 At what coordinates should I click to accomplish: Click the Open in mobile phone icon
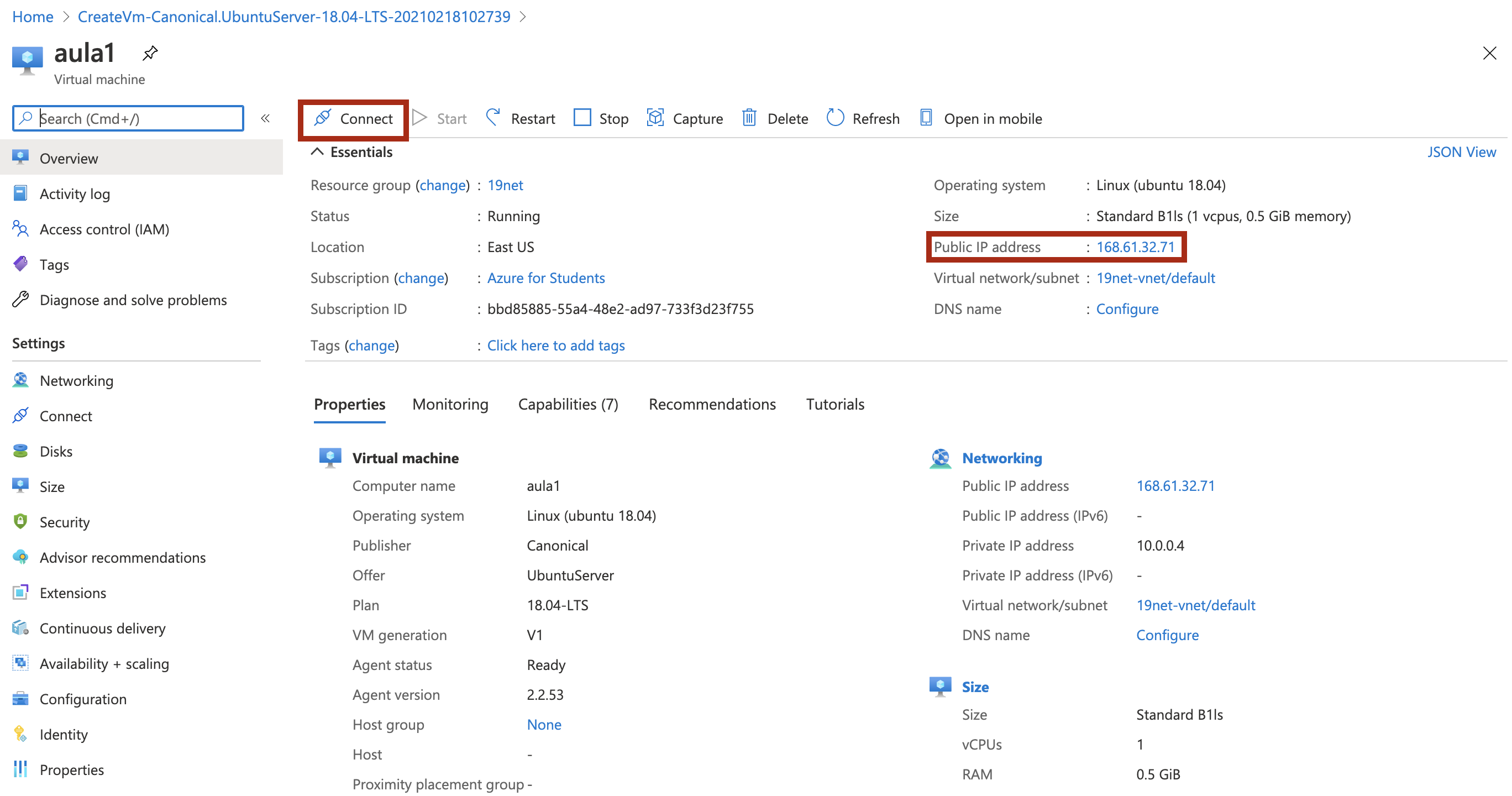tap(926, 118)
